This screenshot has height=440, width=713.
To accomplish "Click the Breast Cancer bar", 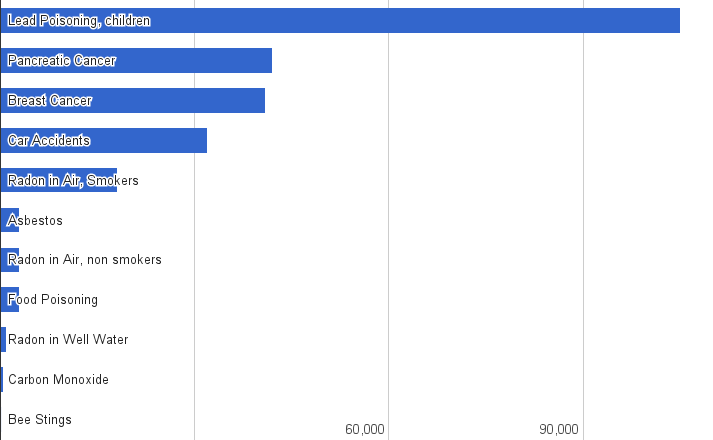I will pyautogui.click(x=133, y=100).
